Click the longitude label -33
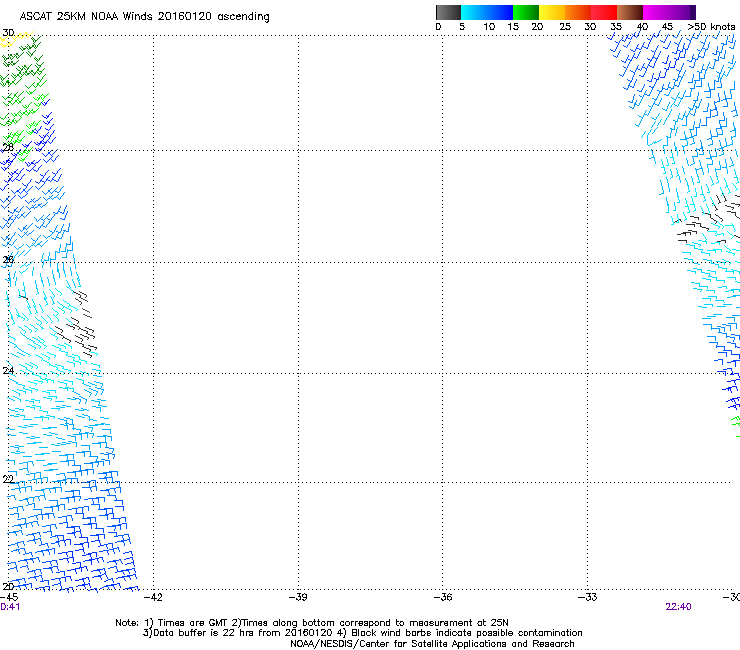Image resolution: width=740 pixels, height=650 pixels. pyautogui.click(x=588, y=597)
